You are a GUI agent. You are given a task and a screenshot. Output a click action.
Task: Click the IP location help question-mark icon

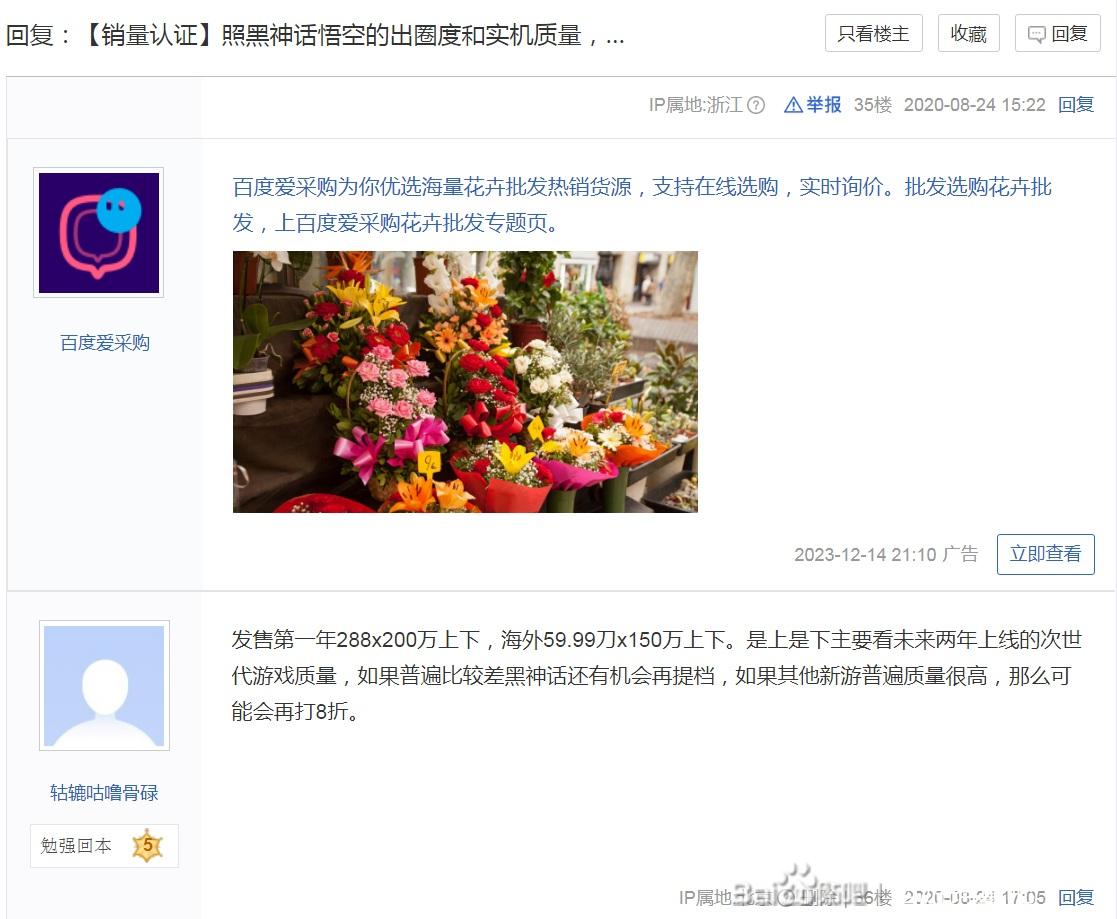point(756,105)
